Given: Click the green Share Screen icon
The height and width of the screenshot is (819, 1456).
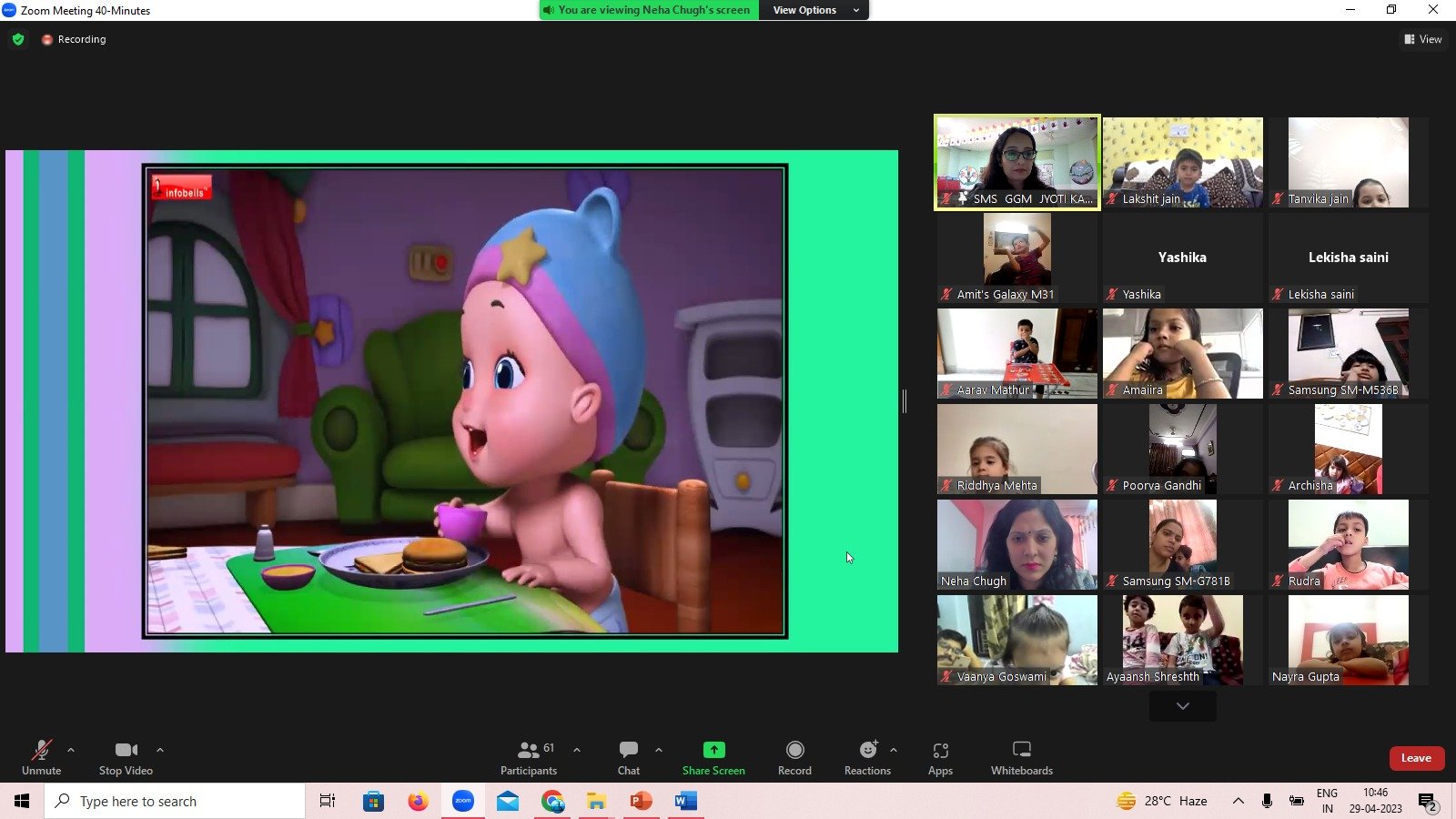Looking at the screenshot, I should [713, 750].
